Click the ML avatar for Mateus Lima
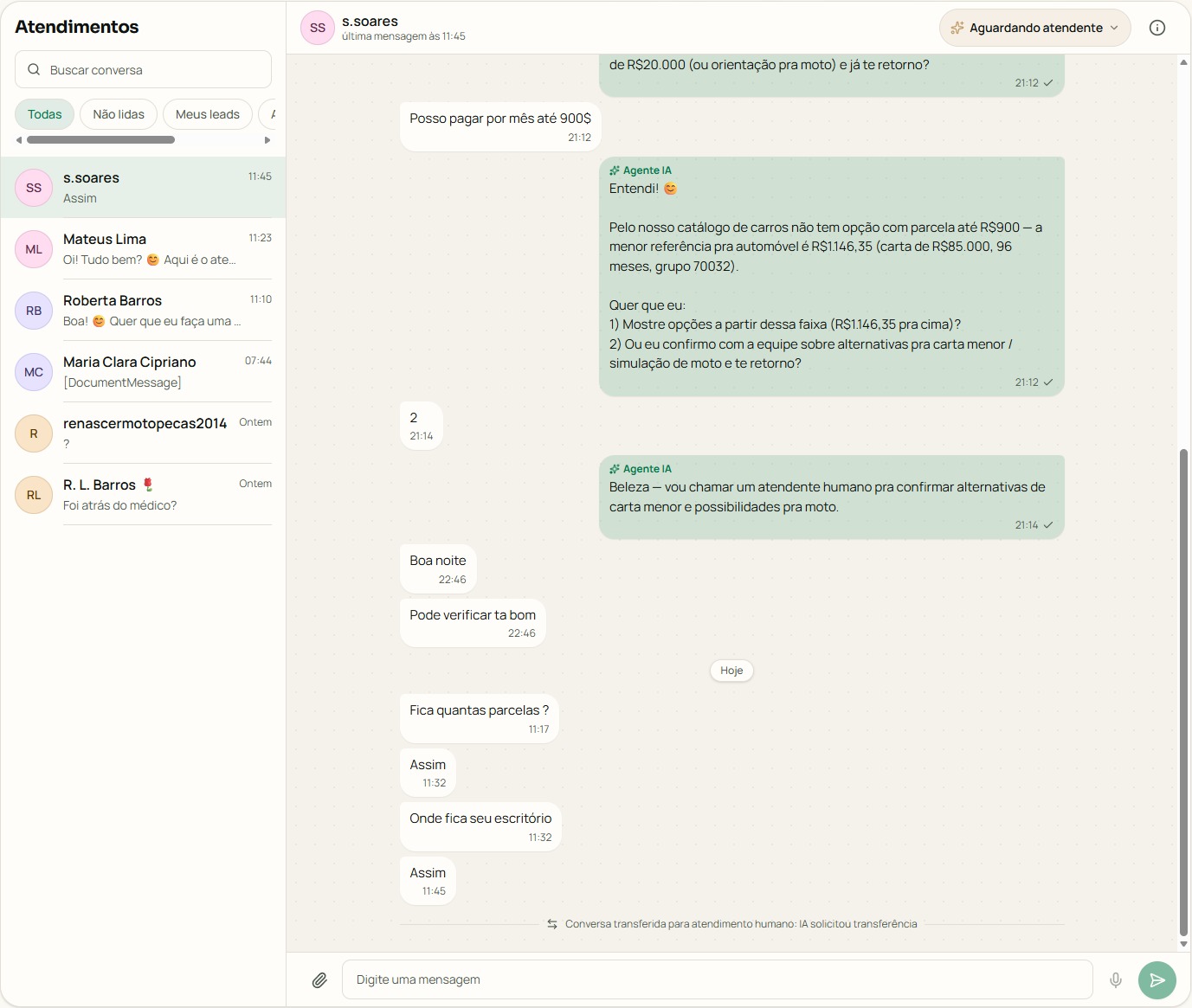This screenshot has height=1008, width=1192. point(34,249)
